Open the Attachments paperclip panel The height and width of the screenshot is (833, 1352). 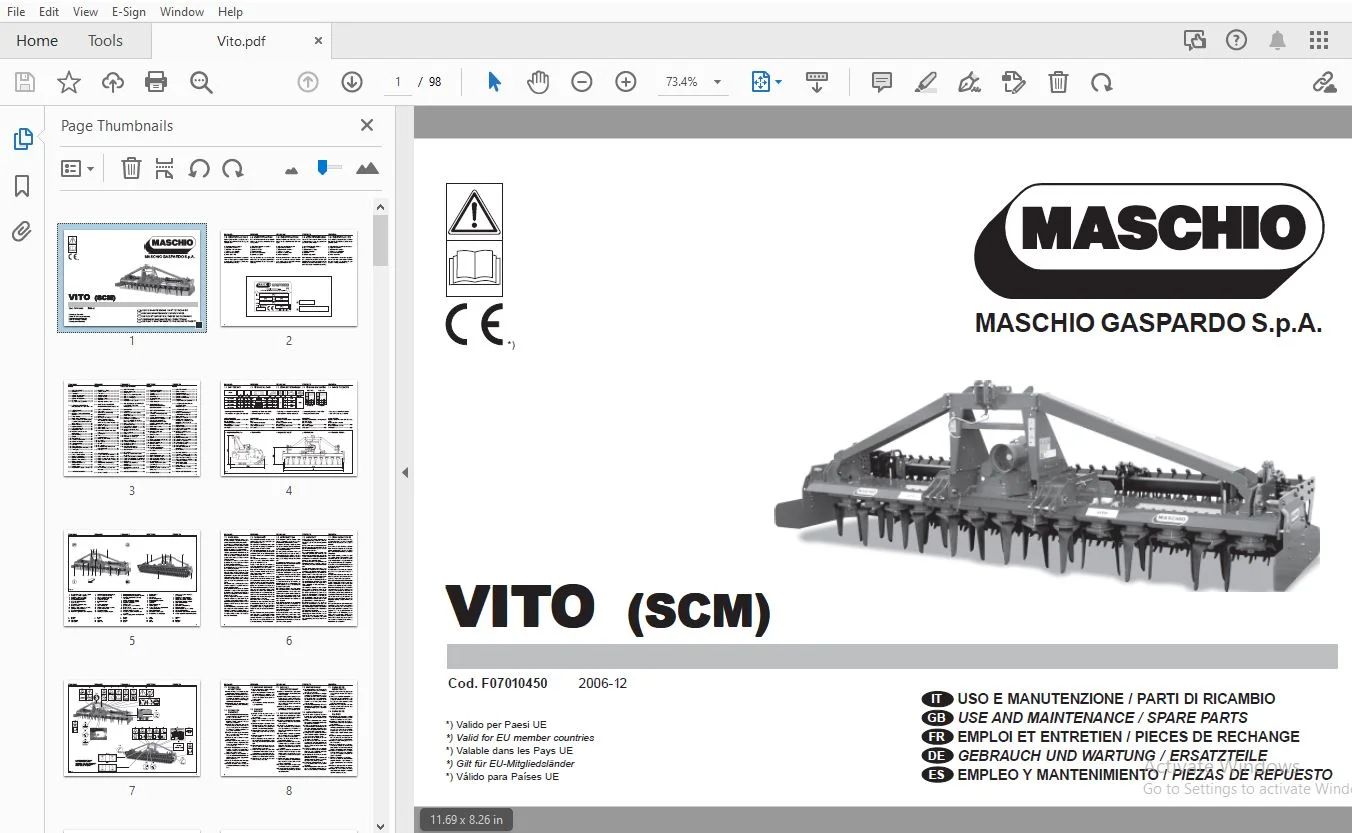[x=22, y=232]
